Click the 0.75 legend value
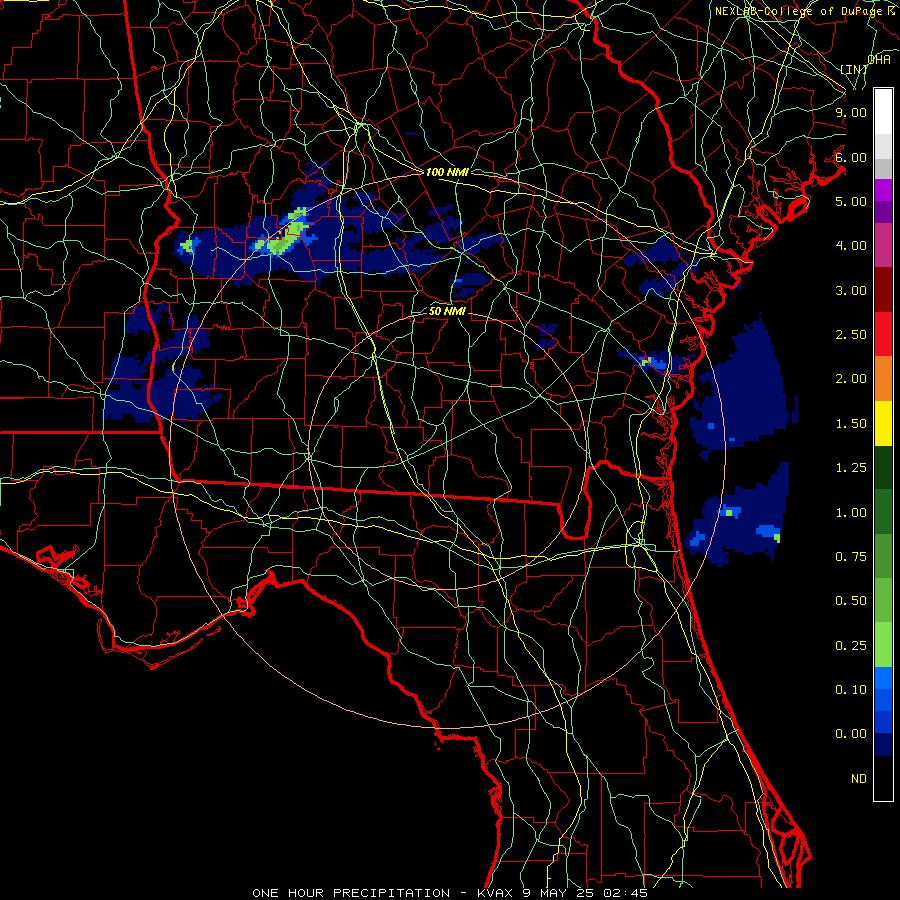900x900 pixels. (851, 557)
